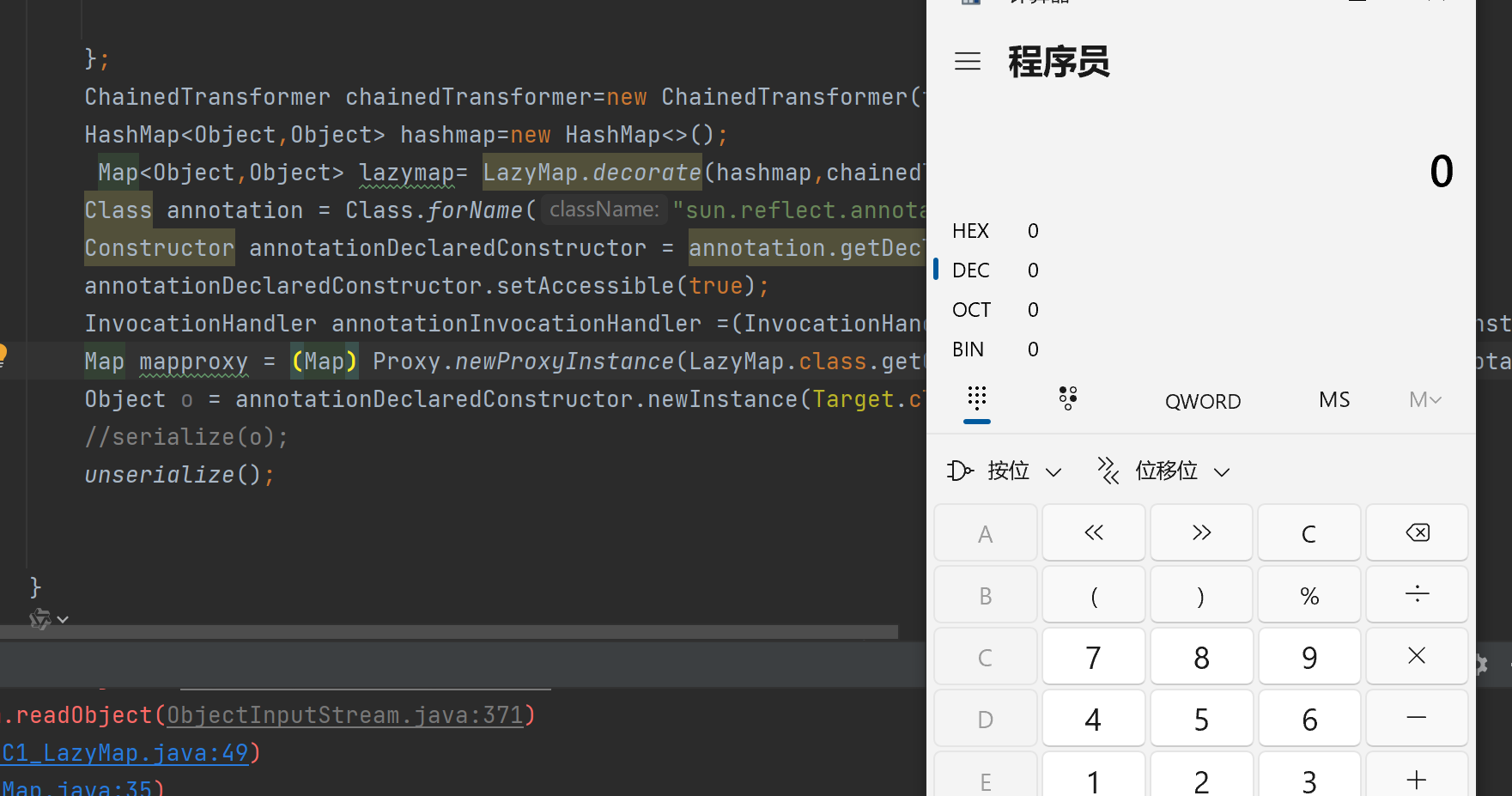Click the backspace delete icon
This screenshot has height=796, width=1512.
1417,533
